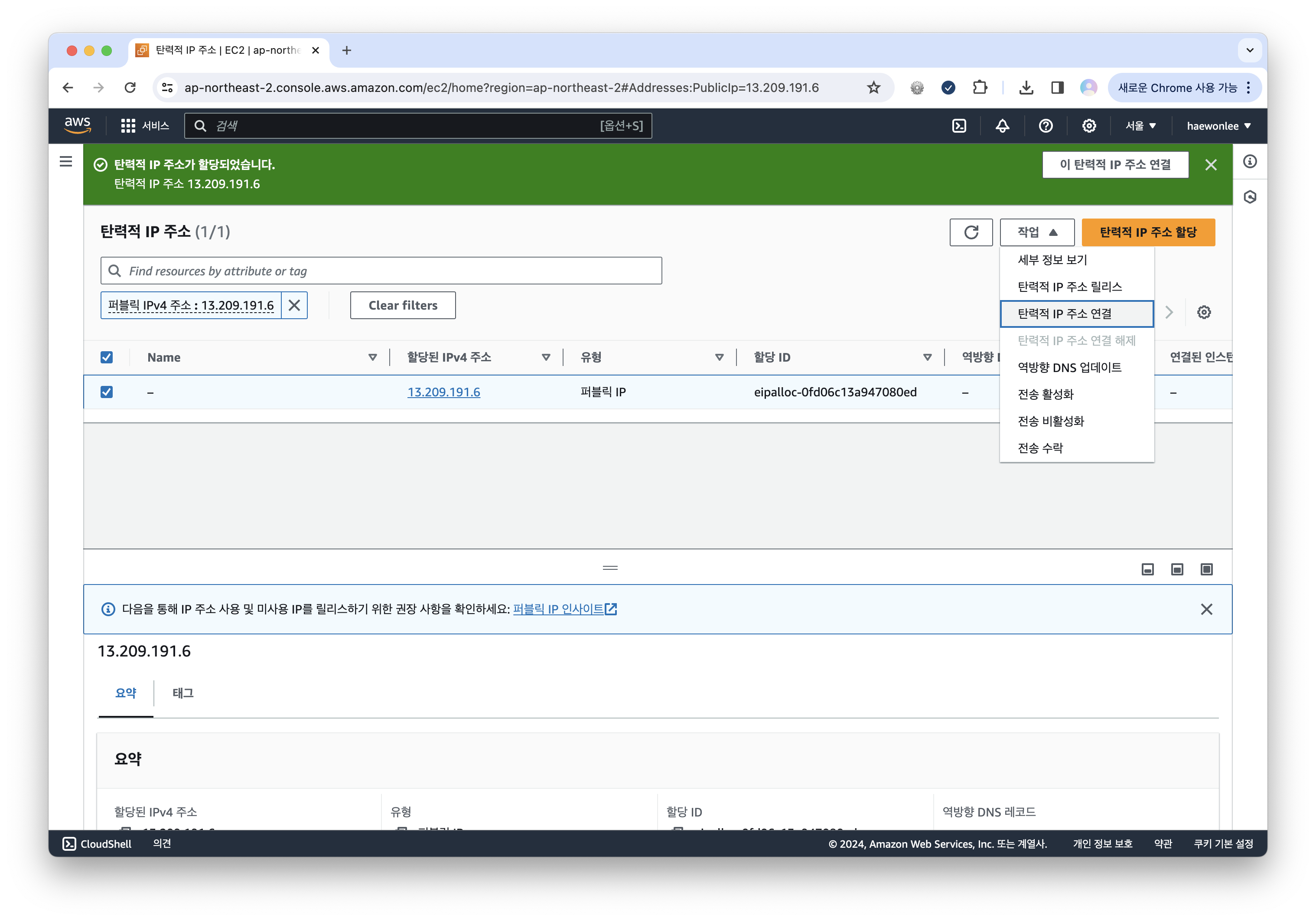Select the full-height detail pane icon

click(x=1206, y=569)
